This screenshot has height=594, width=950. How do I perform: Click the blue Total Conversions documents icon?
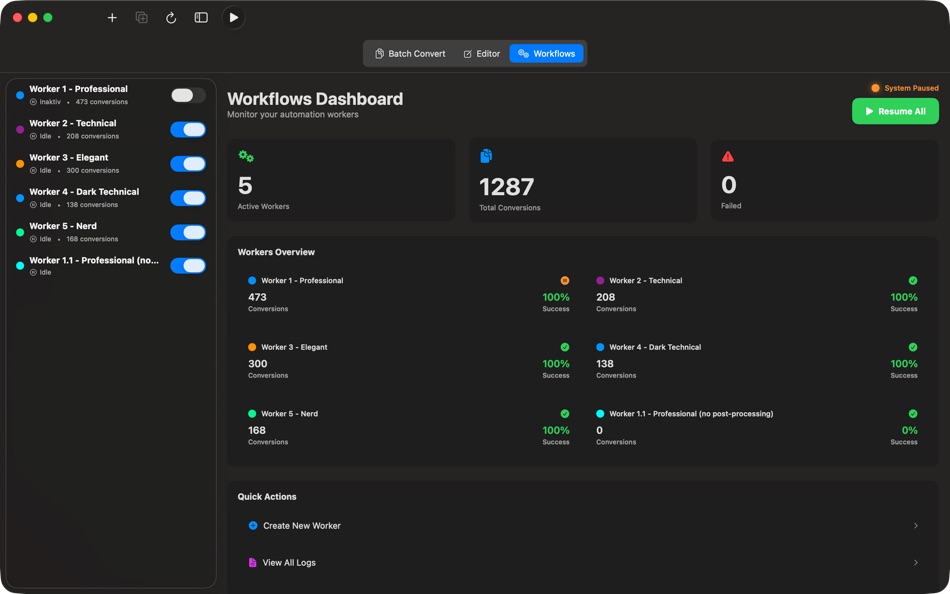coord(486,156)
